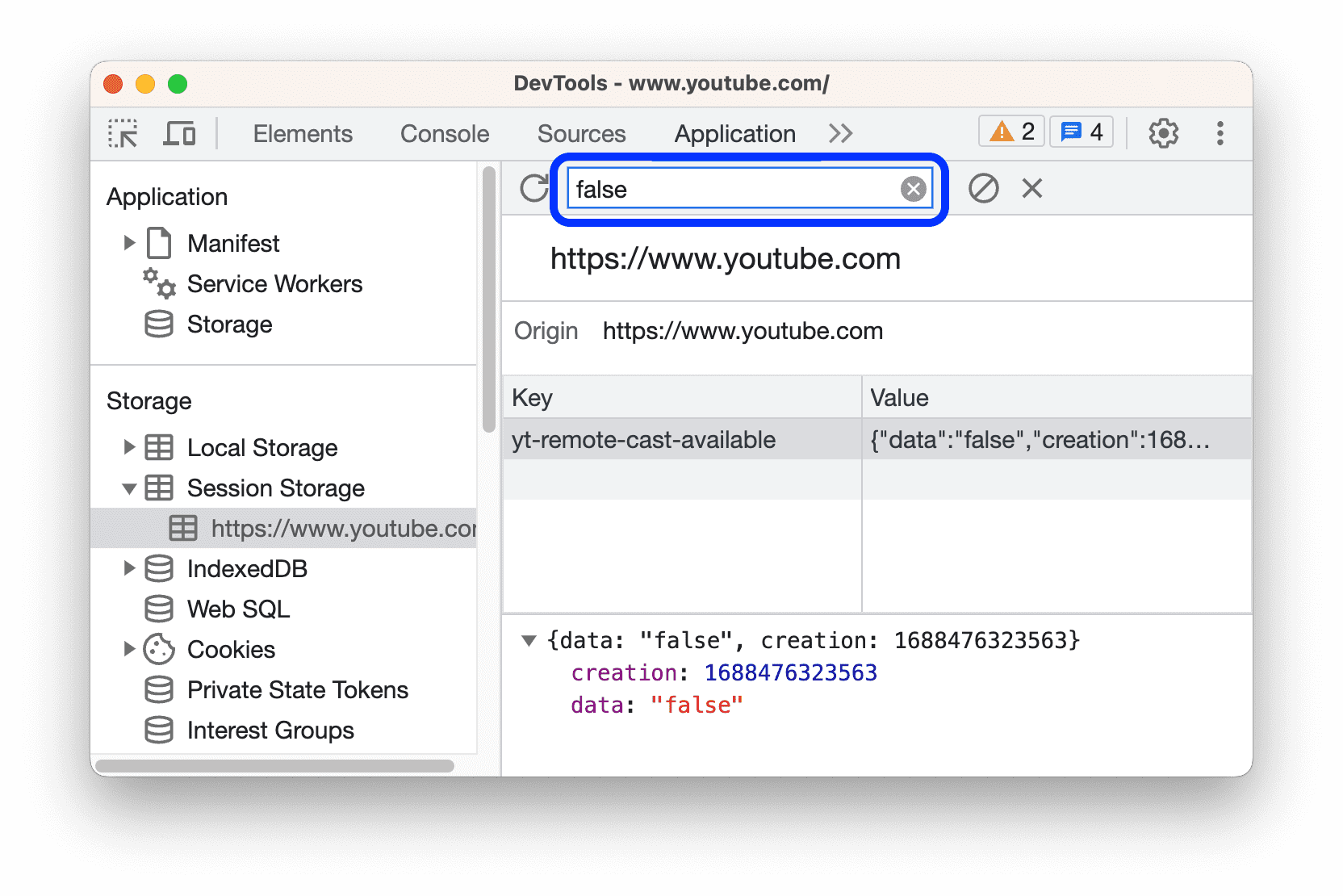Show hidden tabs with the chevron
1343x896 pixels.
(x=840, y=133)
